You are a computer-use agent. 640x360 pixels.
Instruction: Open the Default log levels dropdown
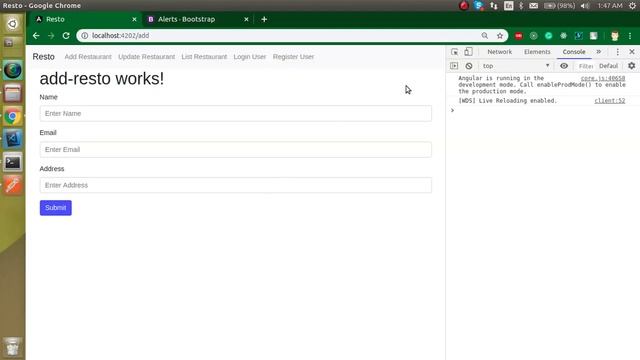pos(608,66)
